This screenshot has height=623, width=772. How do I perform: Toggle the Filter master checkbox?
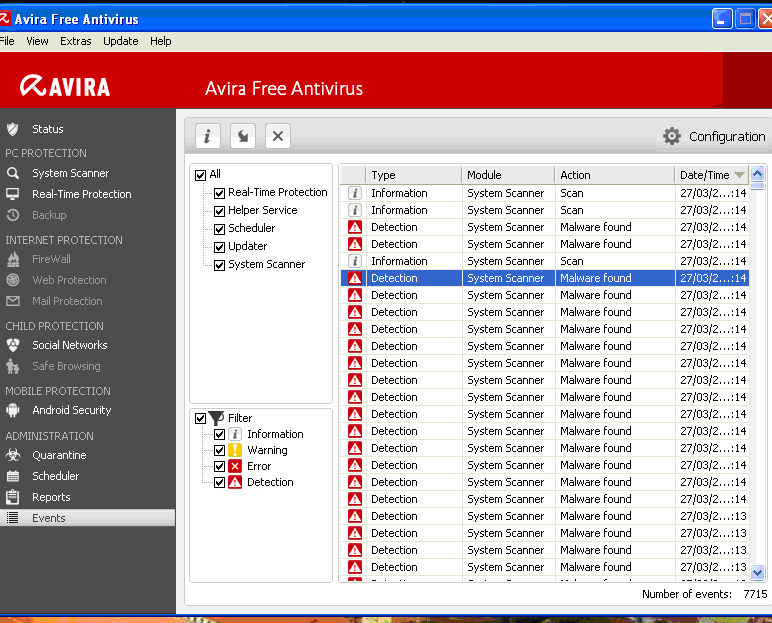[x=200, y=419]
